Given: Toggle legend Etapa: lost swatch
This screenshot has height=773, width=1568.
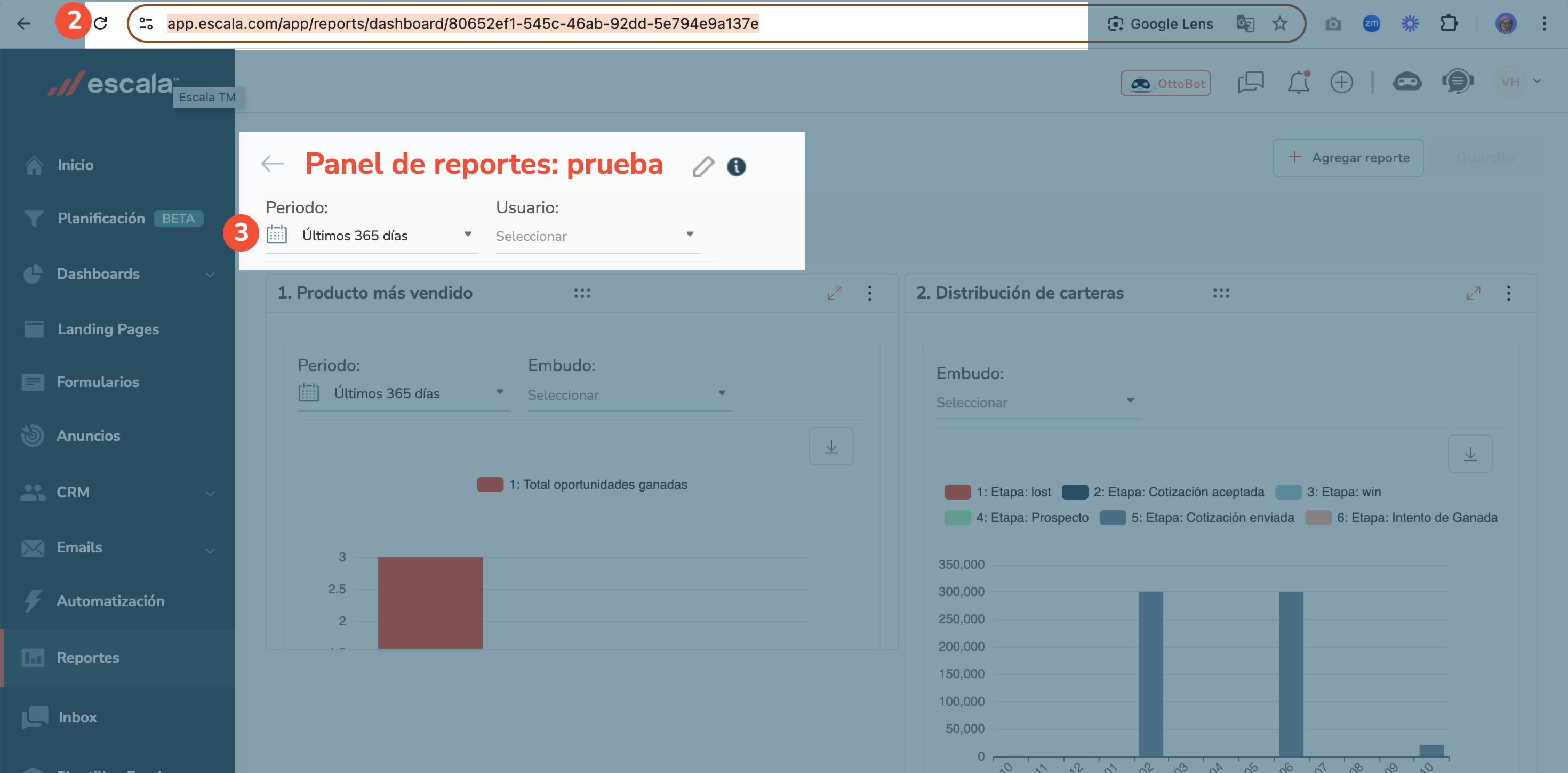Looking at the screenshot, I should pos(957,492).
